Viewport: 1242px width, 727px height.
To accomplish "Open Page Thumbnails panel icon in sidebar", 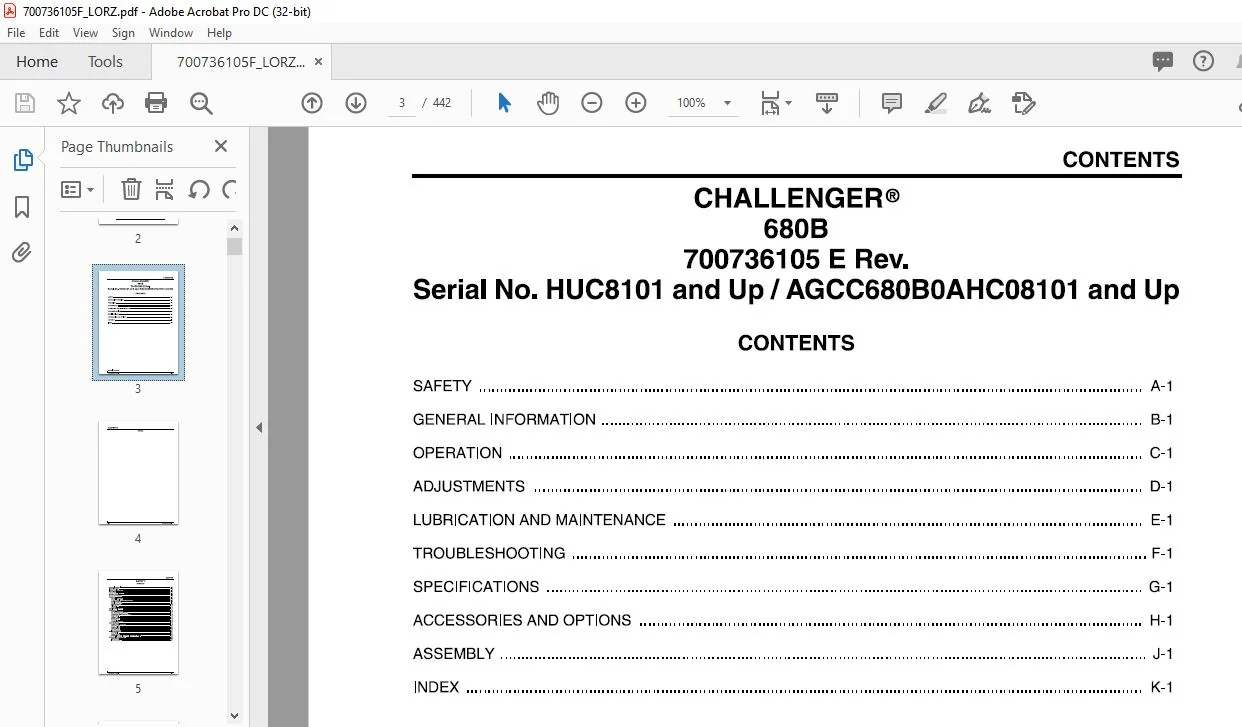I will [22, 160].
